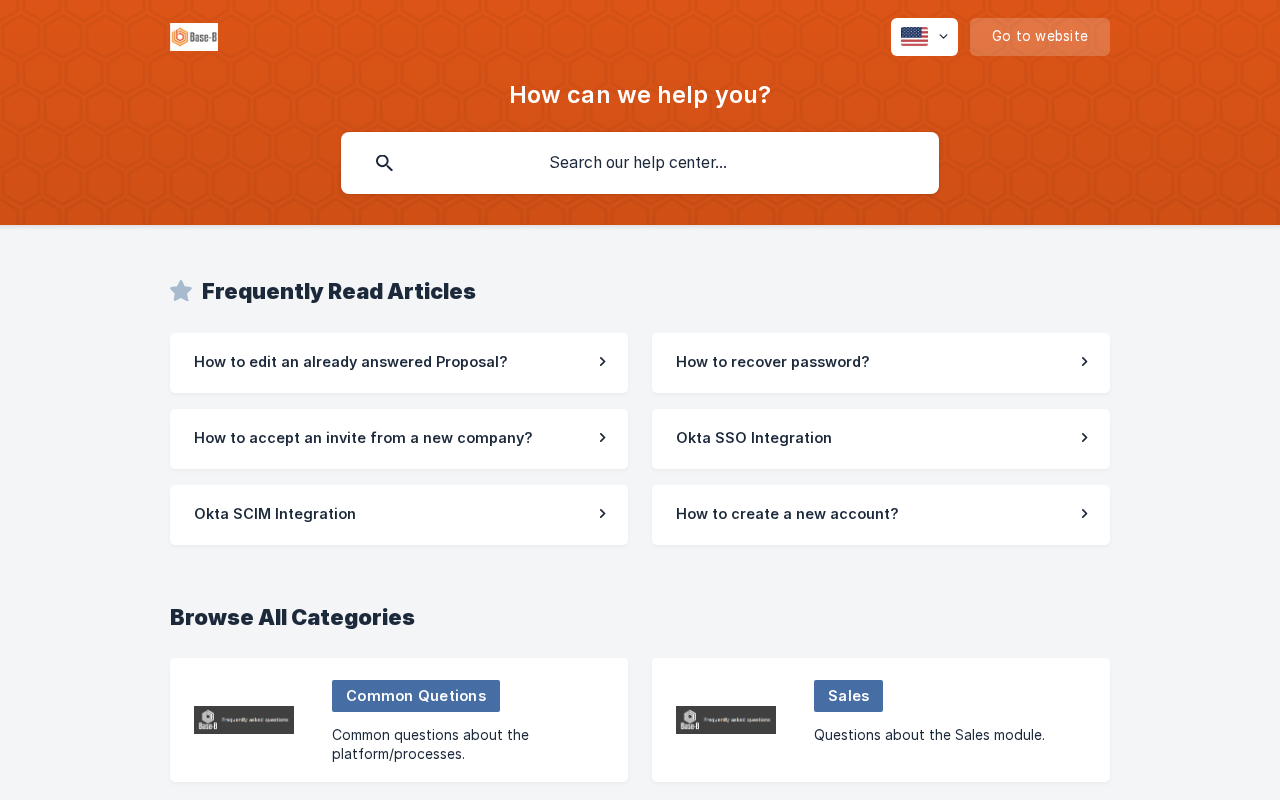Open the How to recover password article
This screenshot has height=800, width=1280.
(773, 362)
